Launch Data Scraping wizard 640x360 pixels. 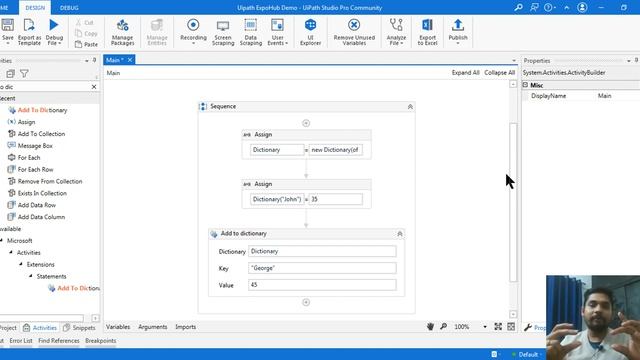[251, 32]
